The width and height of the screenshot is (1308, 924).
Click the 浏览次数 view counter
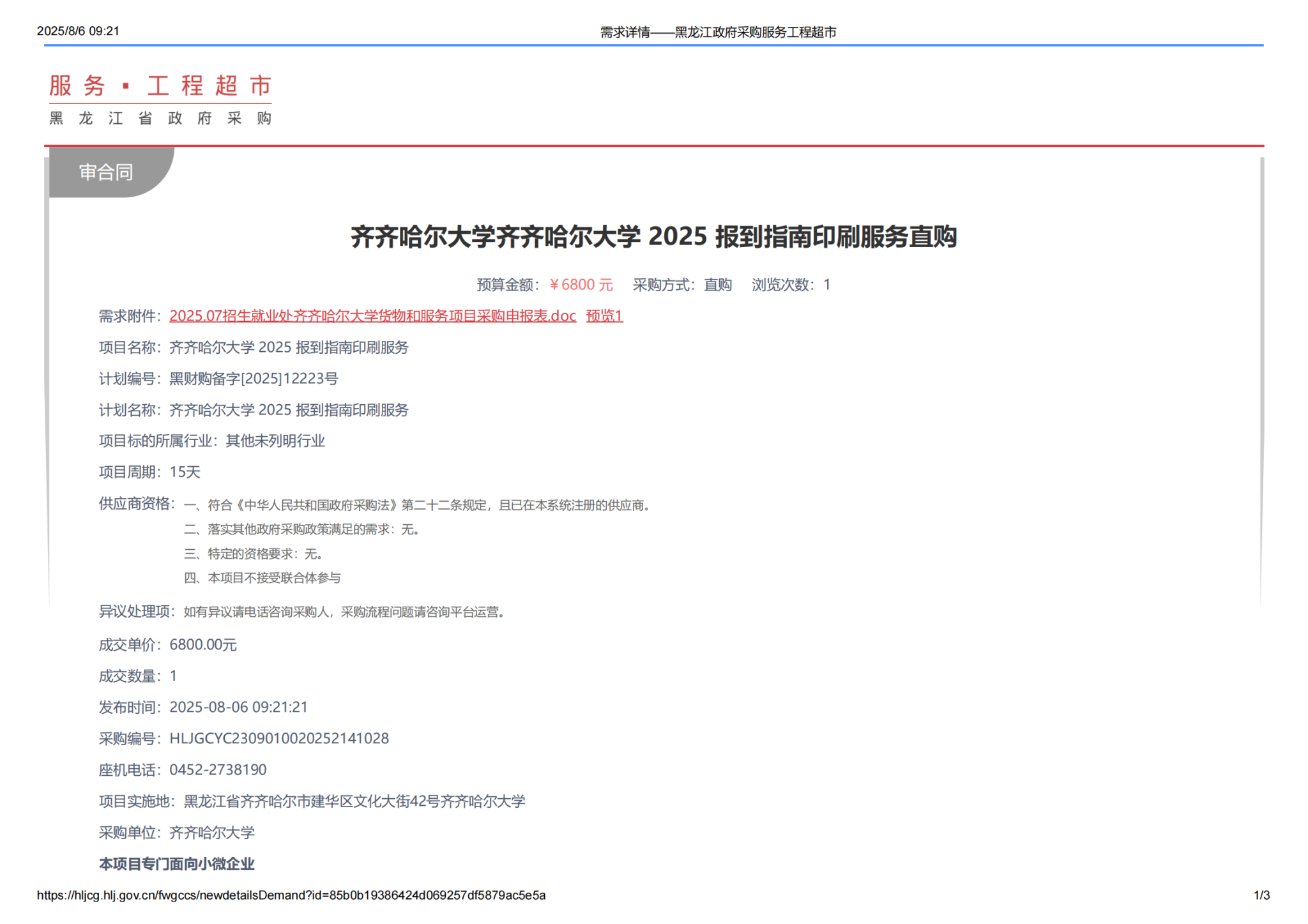791,285
